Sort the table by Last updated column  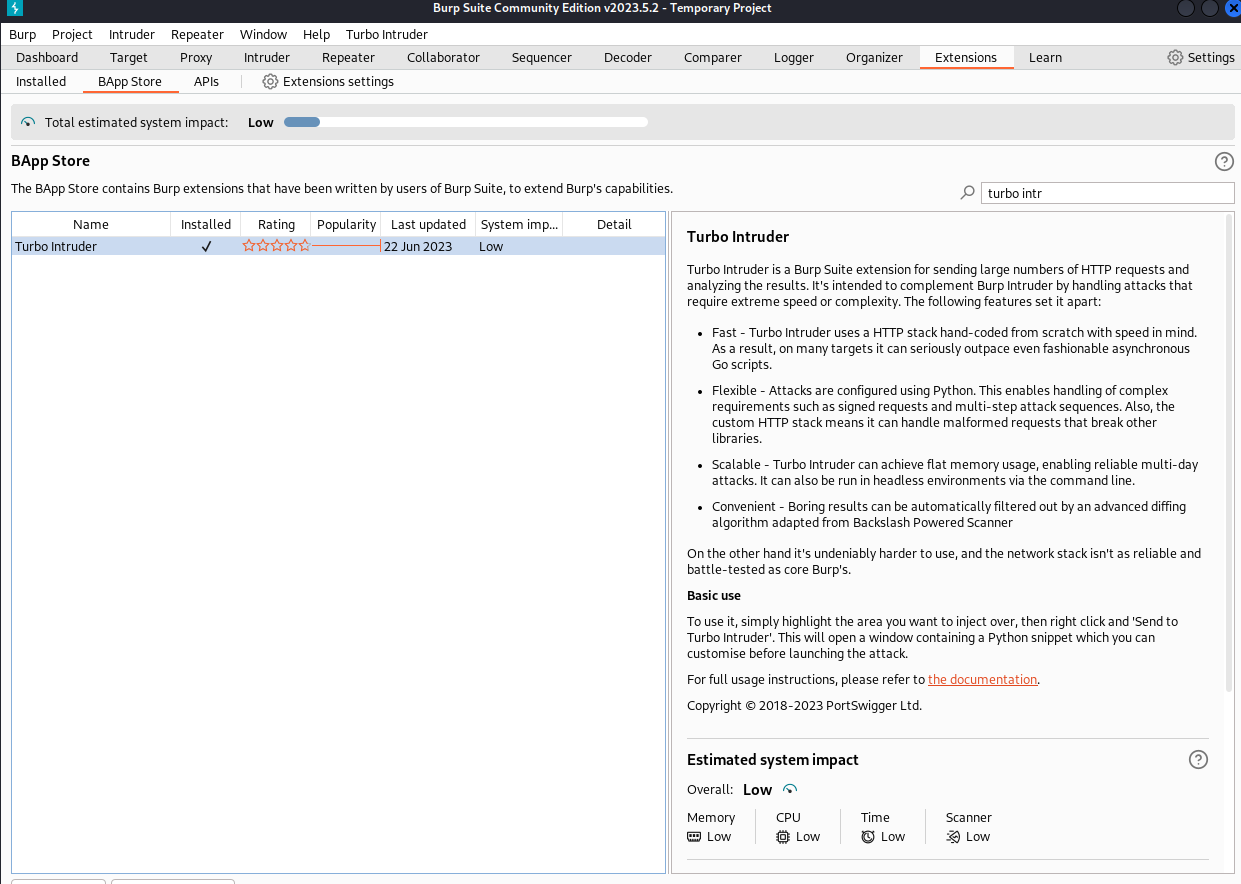click(428, 224)
